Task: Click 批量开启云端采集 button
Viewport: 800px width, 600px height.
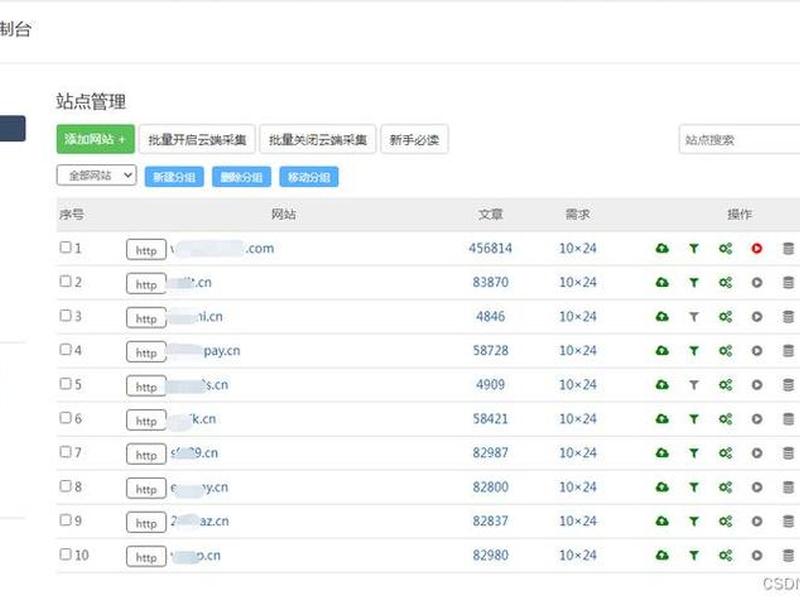Action: point(197,139)
